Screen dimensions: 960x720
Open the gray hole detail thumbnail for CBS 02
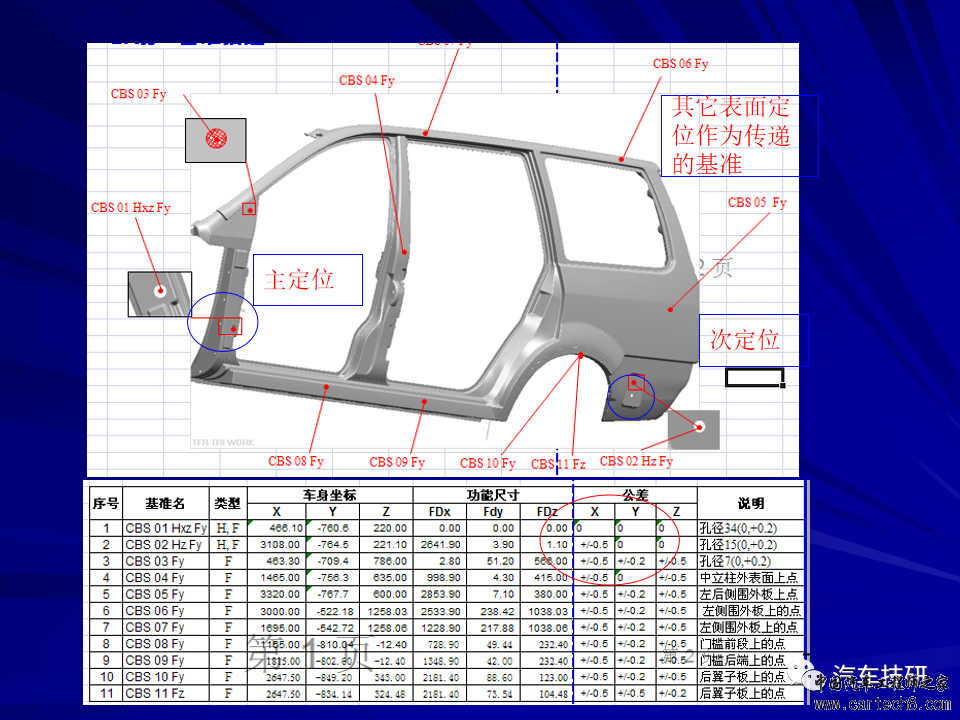tap(694, 430)
